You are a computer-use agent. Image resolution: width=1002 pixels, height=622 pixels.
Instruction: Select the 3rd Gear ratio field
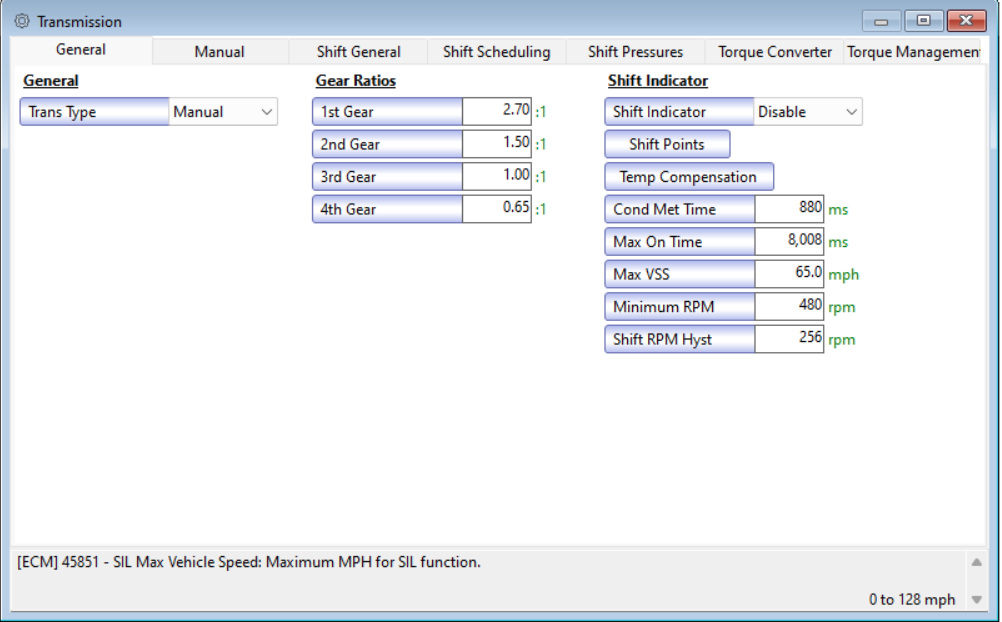coord(497,177)
